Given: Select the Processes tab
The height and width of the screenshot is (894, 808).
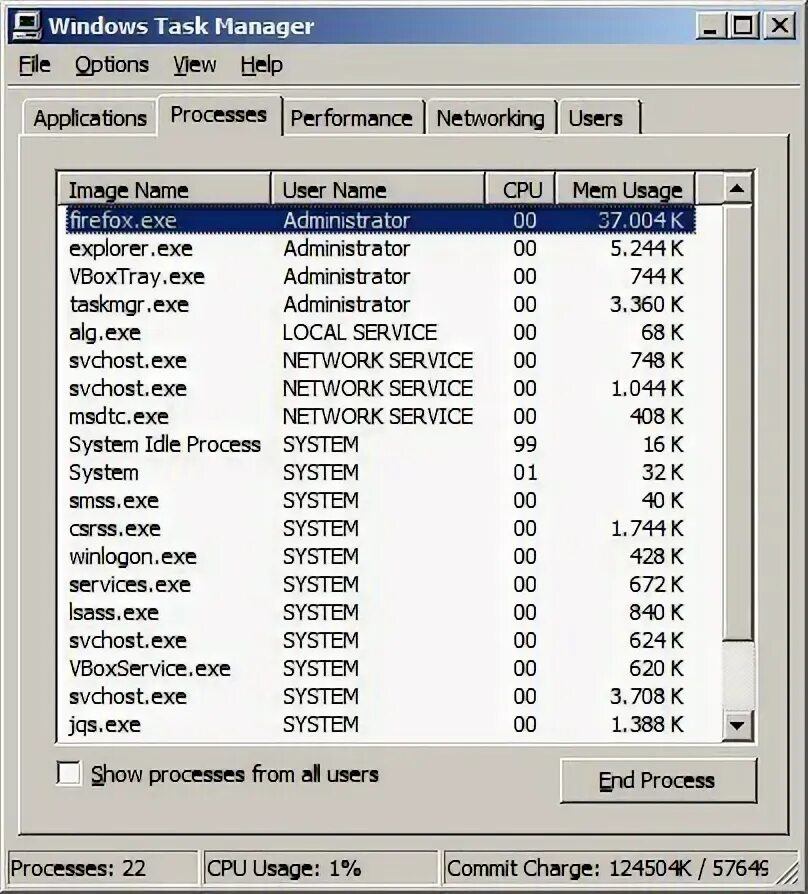Looking at the screenshot, I should pos(218,115).
